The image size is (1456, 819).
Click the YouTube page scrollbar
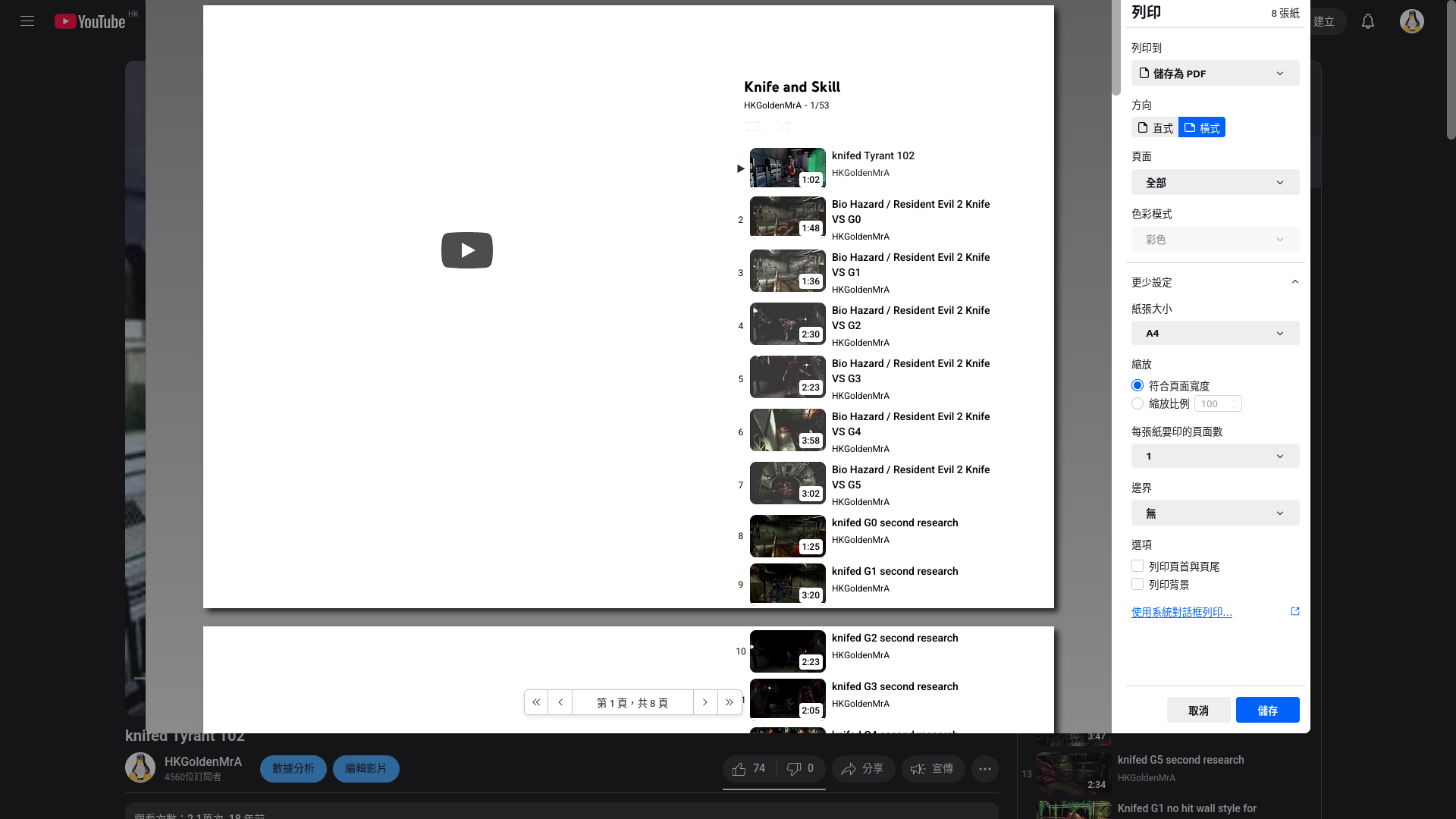[x=1451, y=70]
